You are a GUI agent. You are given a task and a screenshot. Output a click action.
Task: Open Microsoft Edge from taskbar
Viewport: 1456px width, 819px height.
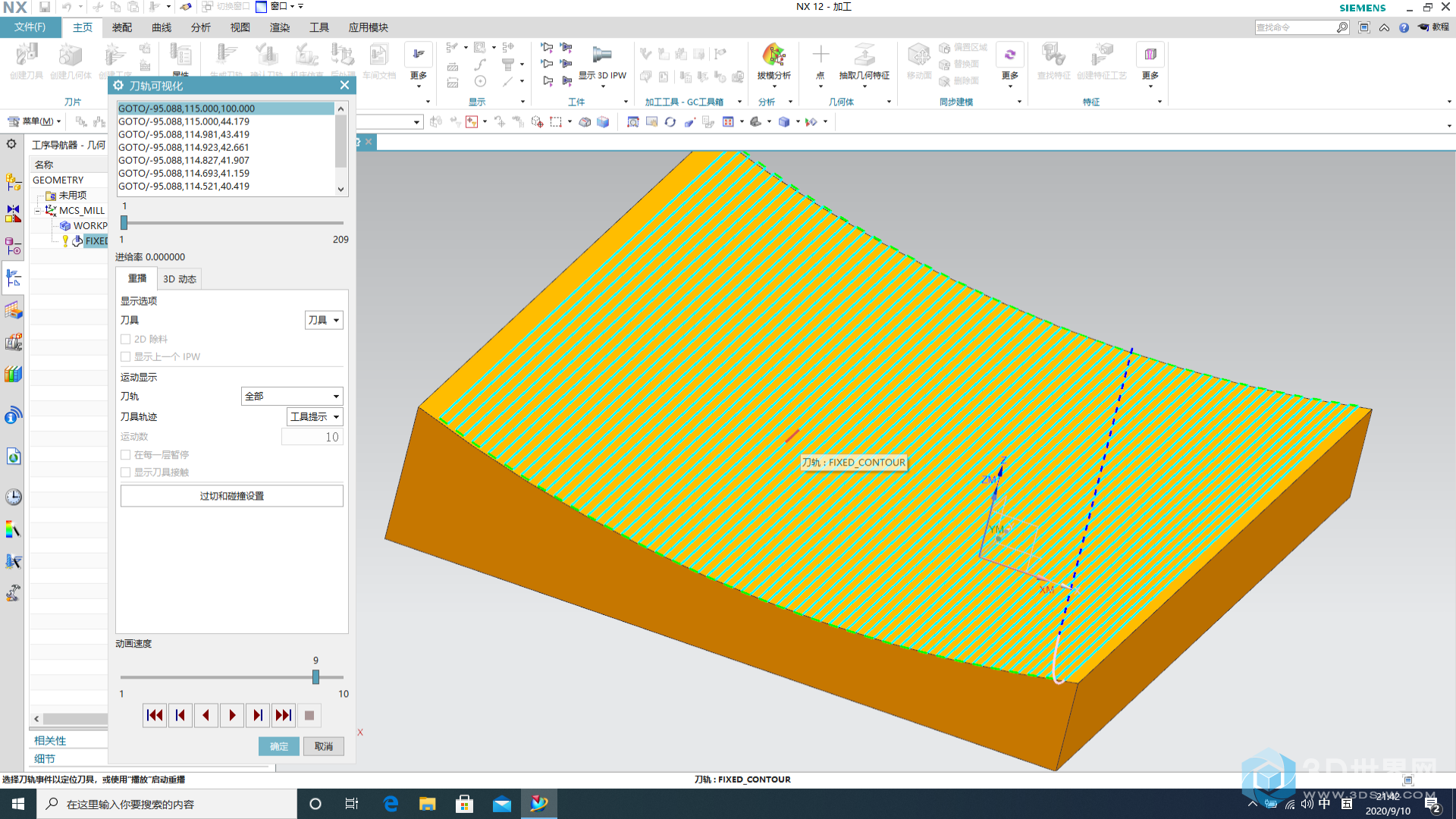coord(391,804)
